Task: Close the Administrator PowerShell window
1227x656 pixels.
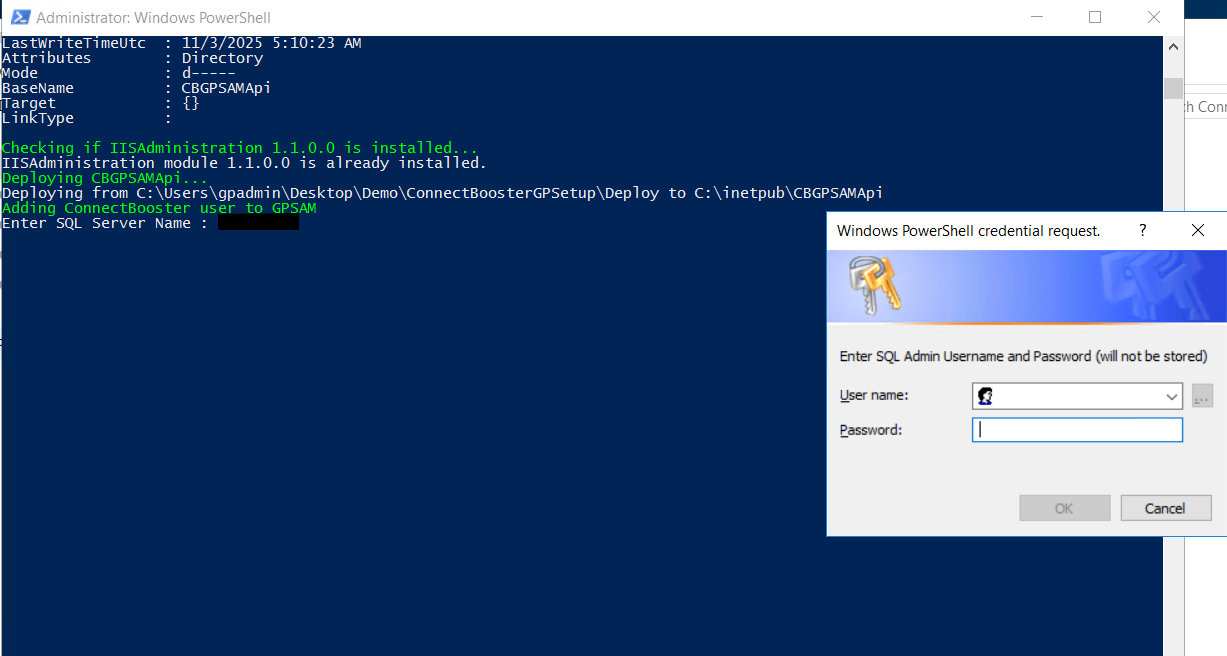Action: pos(1154,17)
